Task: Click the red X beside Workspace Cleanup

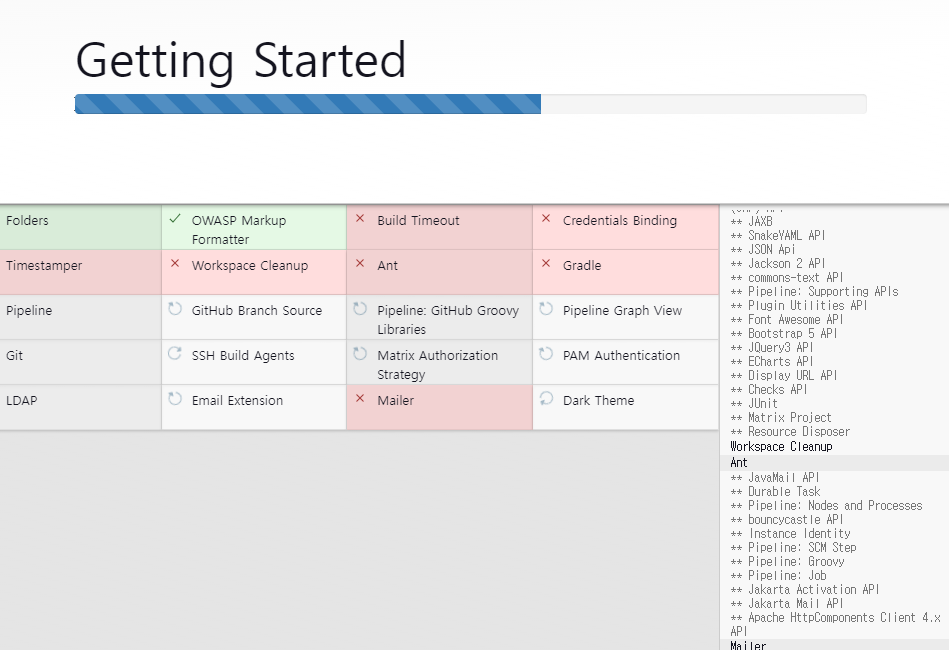Action: 175,263
